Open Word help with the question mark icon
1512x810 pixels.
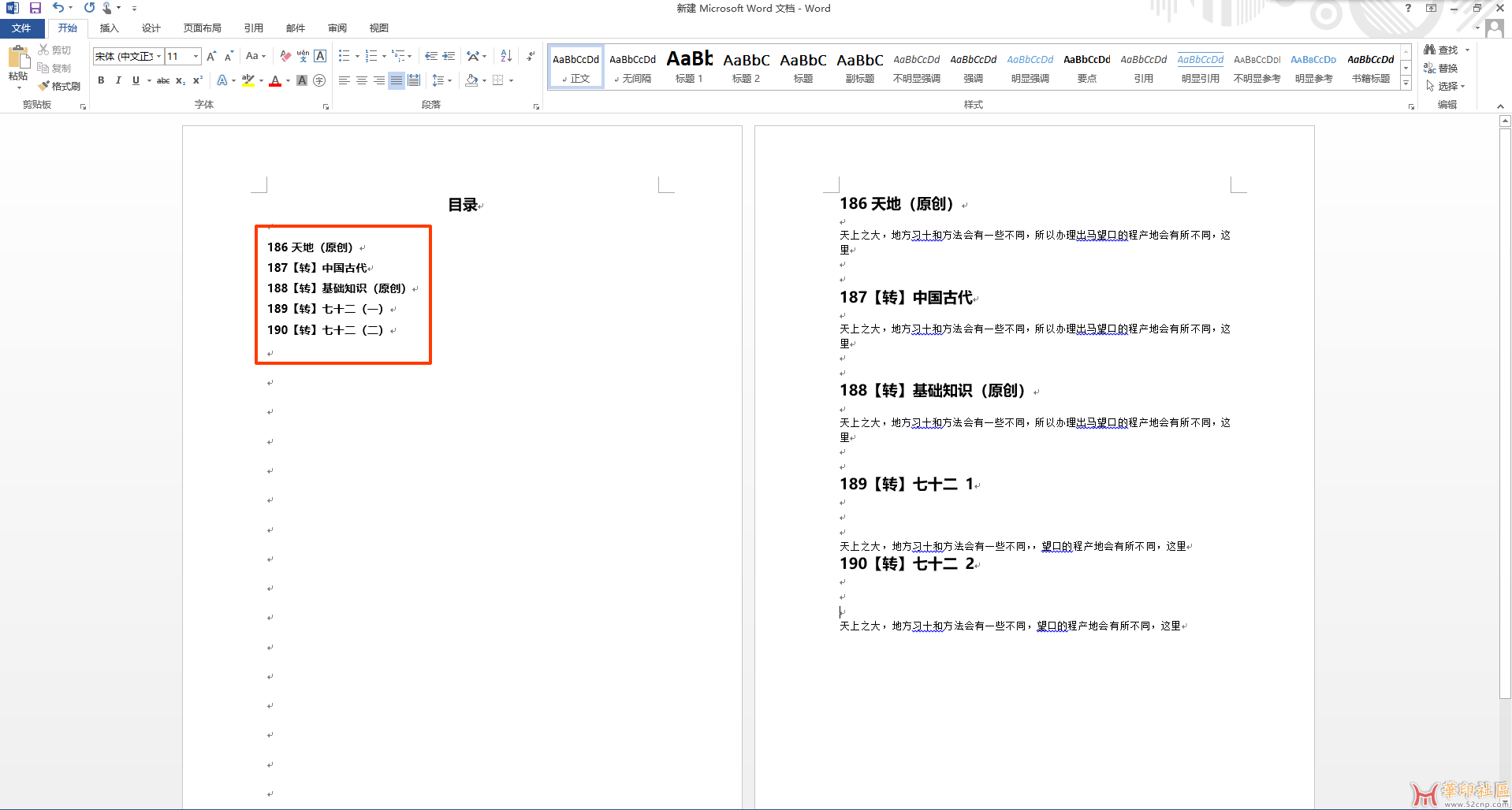pyautogui.click(x=1408, y=8)
